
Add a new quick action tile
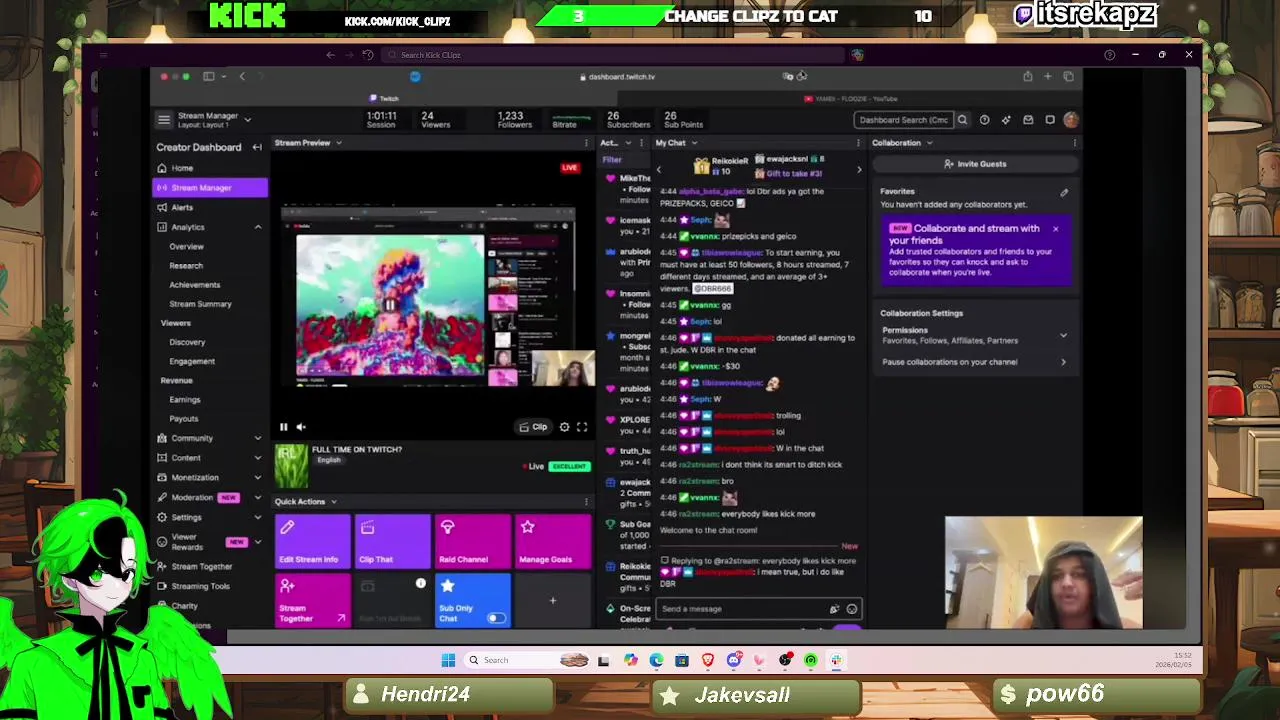(552, 600)
